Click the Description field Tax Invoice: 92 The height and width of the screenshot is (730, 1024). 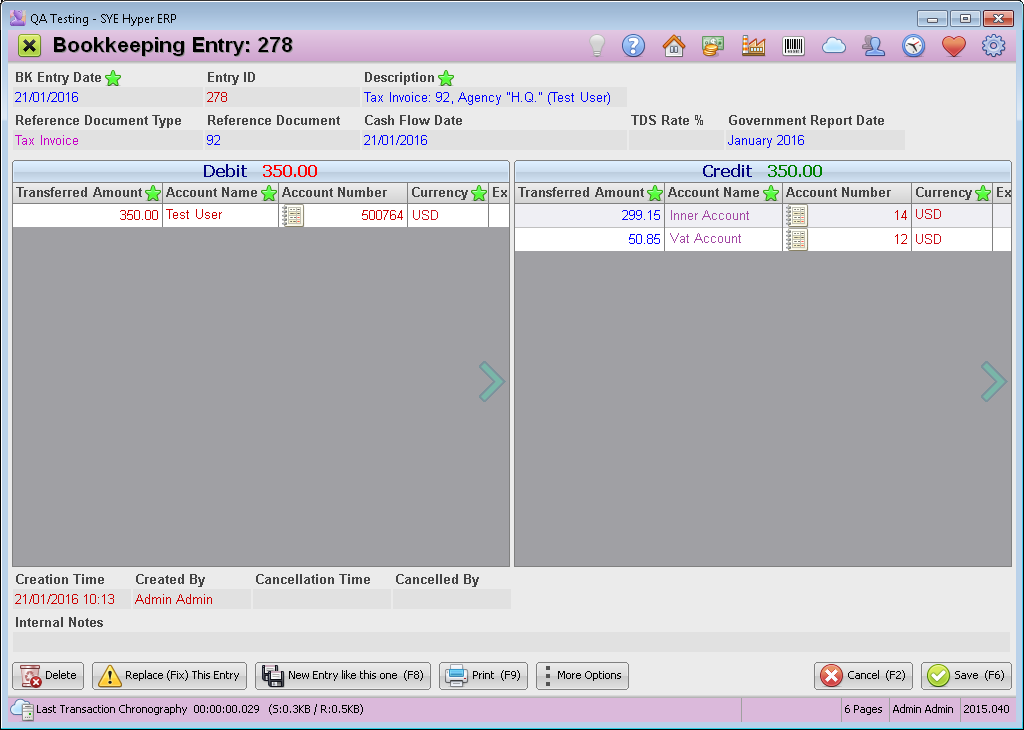coord(494,97)
